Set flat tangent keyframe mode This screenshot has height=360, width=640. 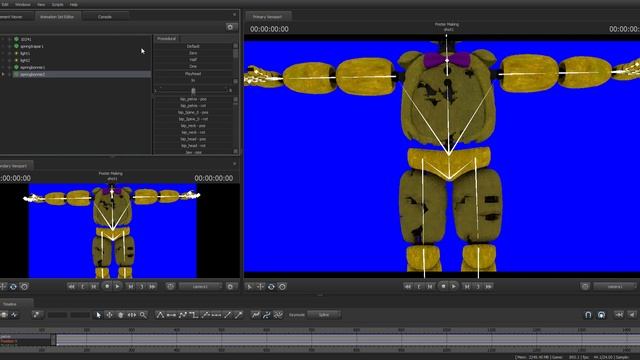click(x=171, y=315)
